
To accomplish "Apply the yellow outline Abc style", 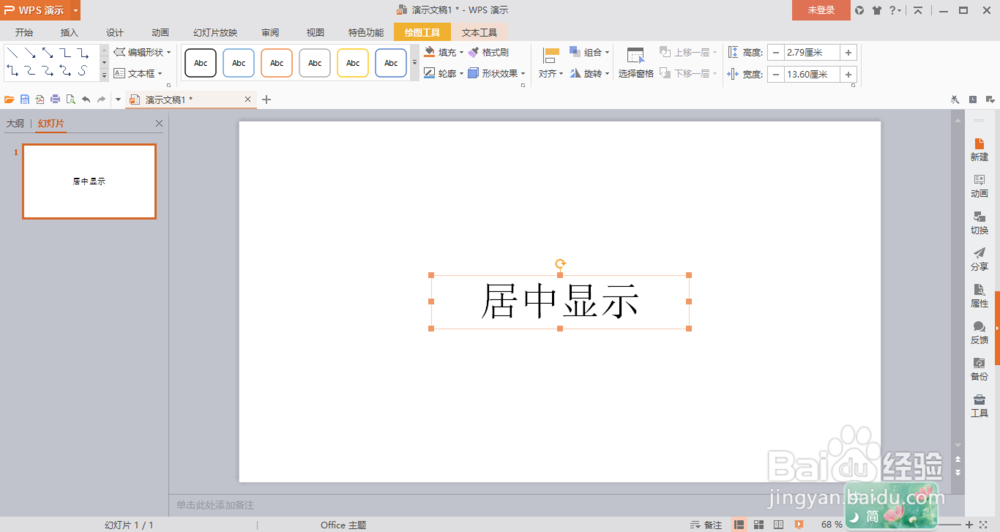I will 353,63.
